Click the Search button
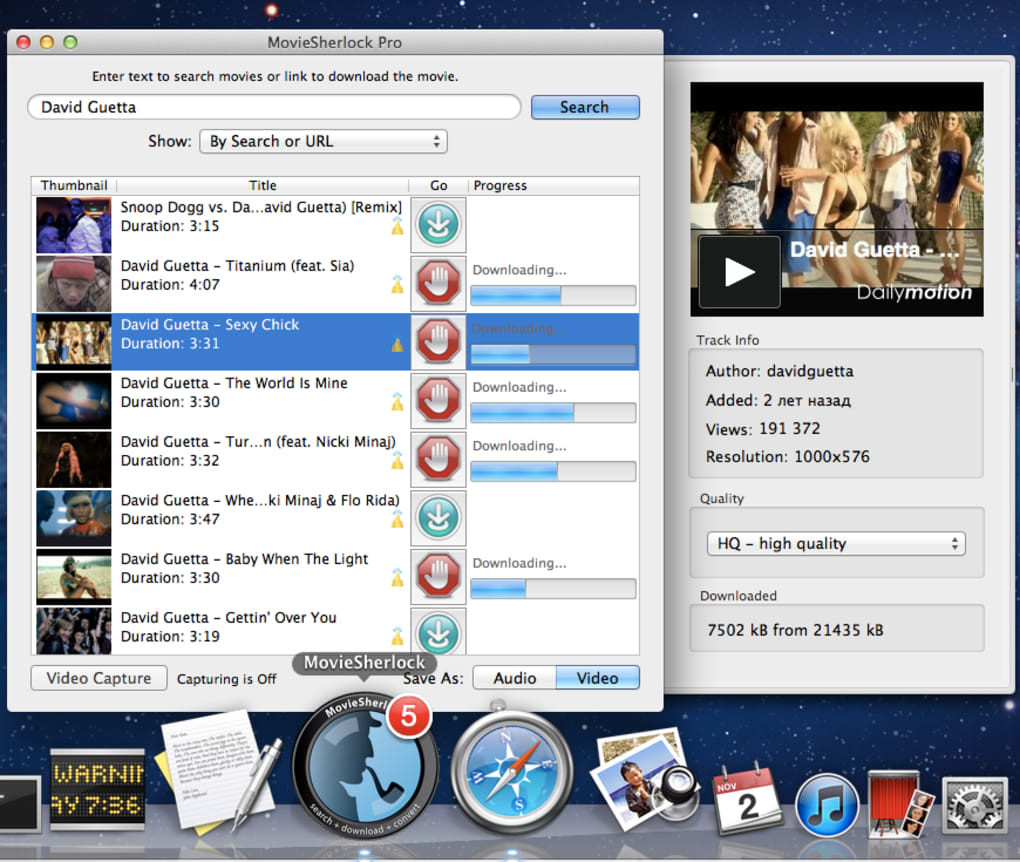This screenshot has width=1020, height=862. pos(585,107)
